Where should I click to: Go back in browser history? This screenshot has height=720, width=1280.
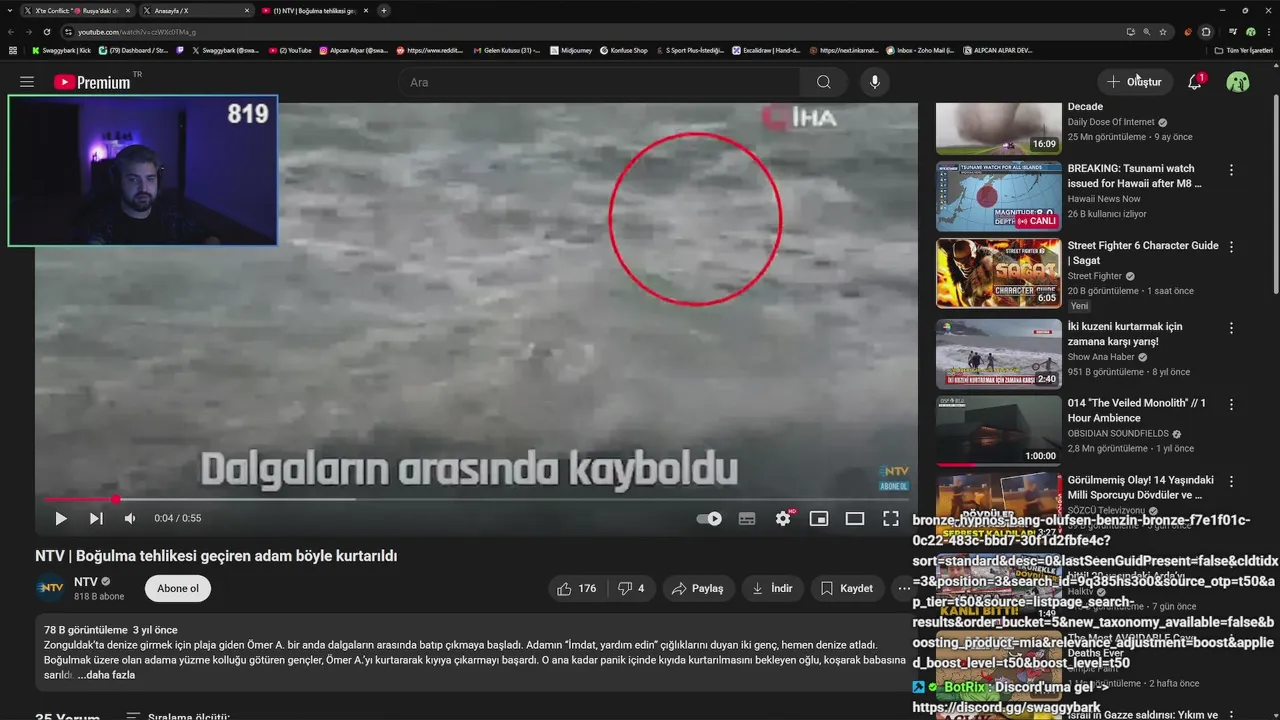[11, 32]
